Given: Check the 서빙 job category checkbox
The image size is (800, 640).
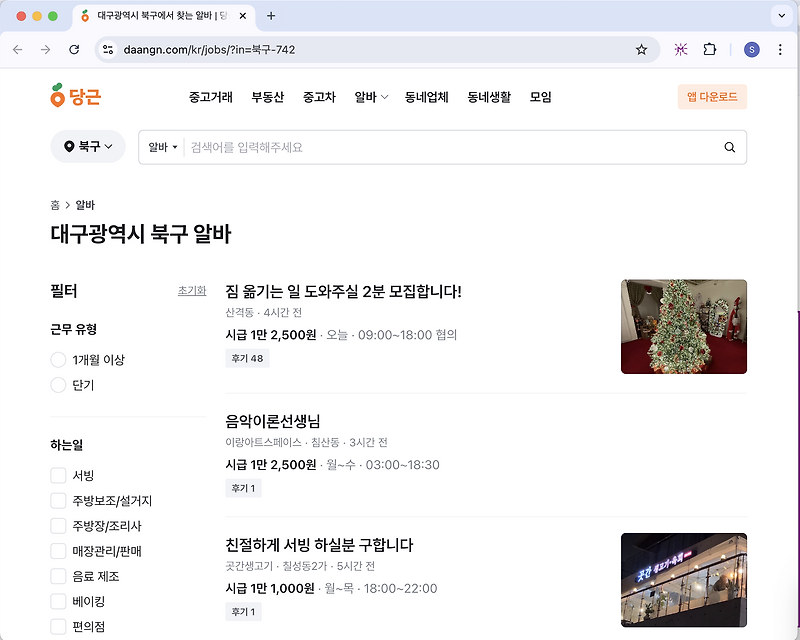Looking at the screenshot, I should pos(58,476).
